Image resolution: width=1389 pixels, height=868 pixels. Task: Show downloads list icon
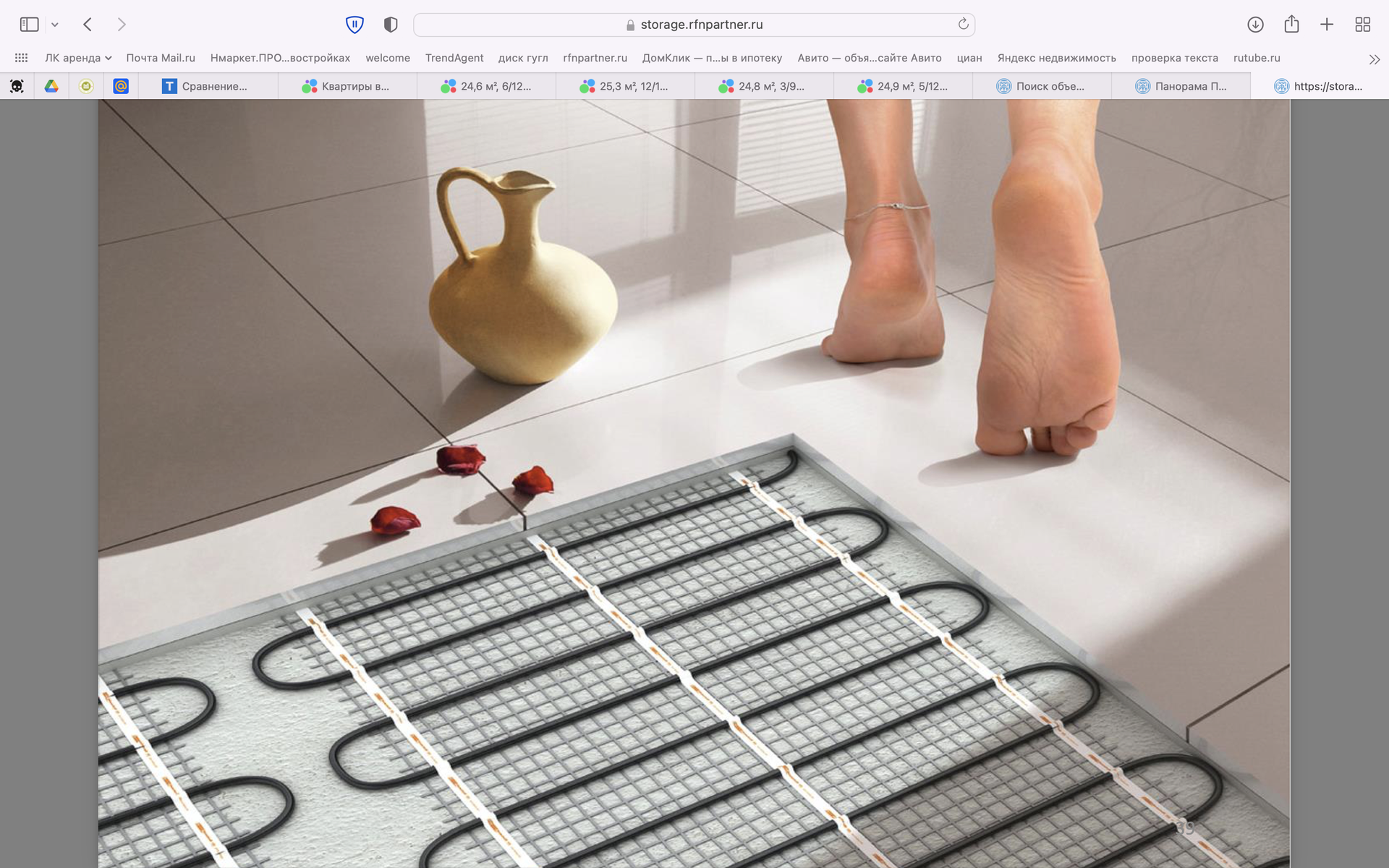click(1255, 25)
